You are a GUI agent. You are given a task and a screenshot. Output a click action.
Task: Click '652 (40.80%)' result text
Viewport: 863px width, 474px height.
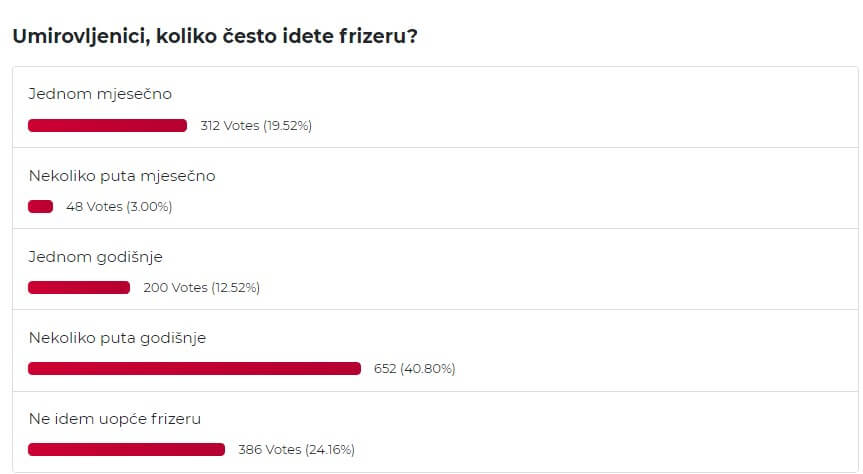click(x=414, y=368)
